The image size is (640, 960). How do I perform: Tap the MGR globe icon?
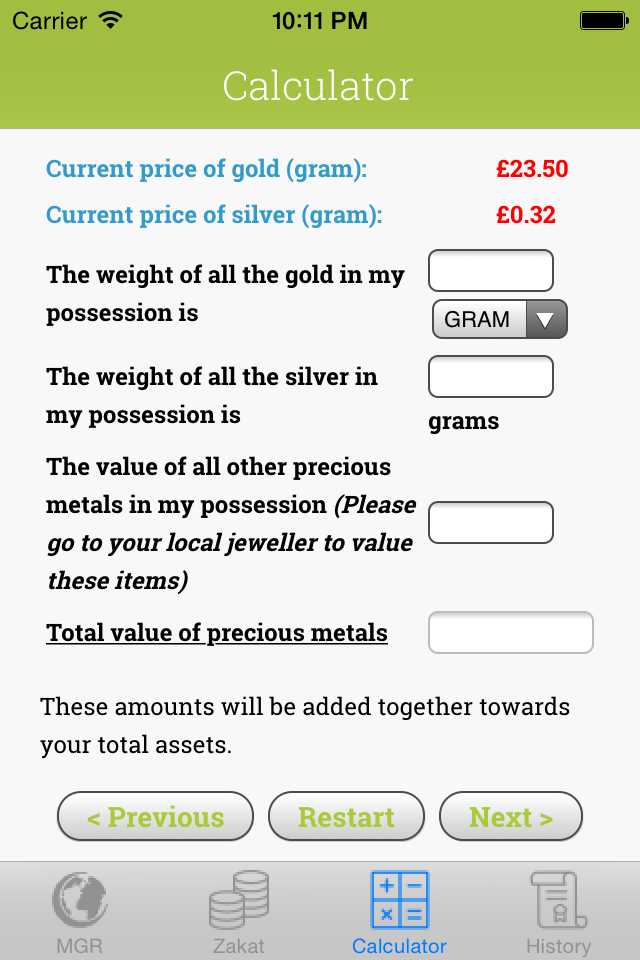(x=79, y=900)
